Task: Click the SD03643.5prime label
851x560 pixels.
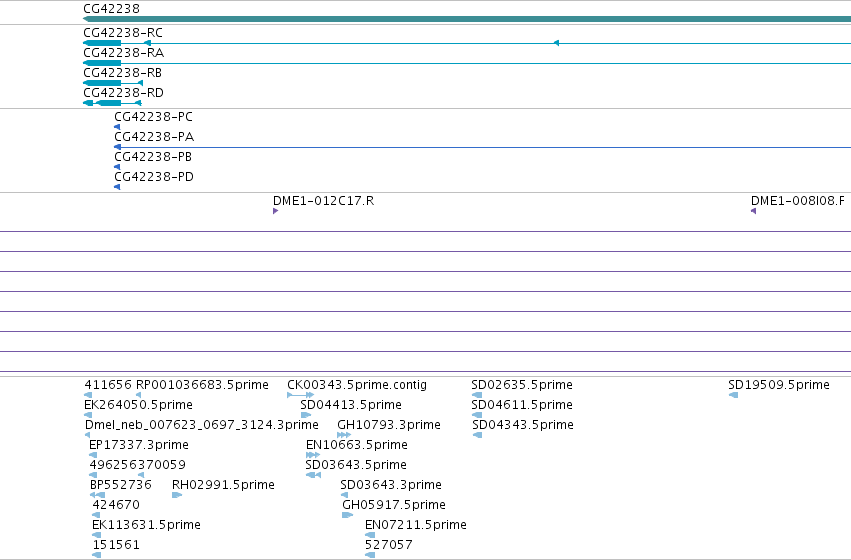Action: point(356,465)
